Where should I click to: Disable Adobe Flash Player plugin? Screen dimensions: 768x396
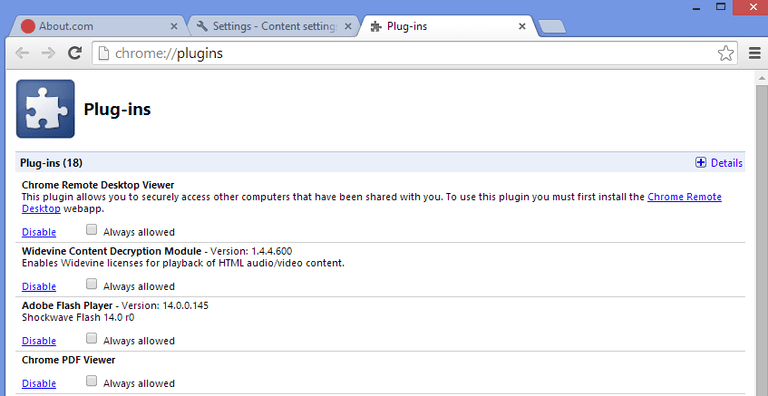pos(39,341)
